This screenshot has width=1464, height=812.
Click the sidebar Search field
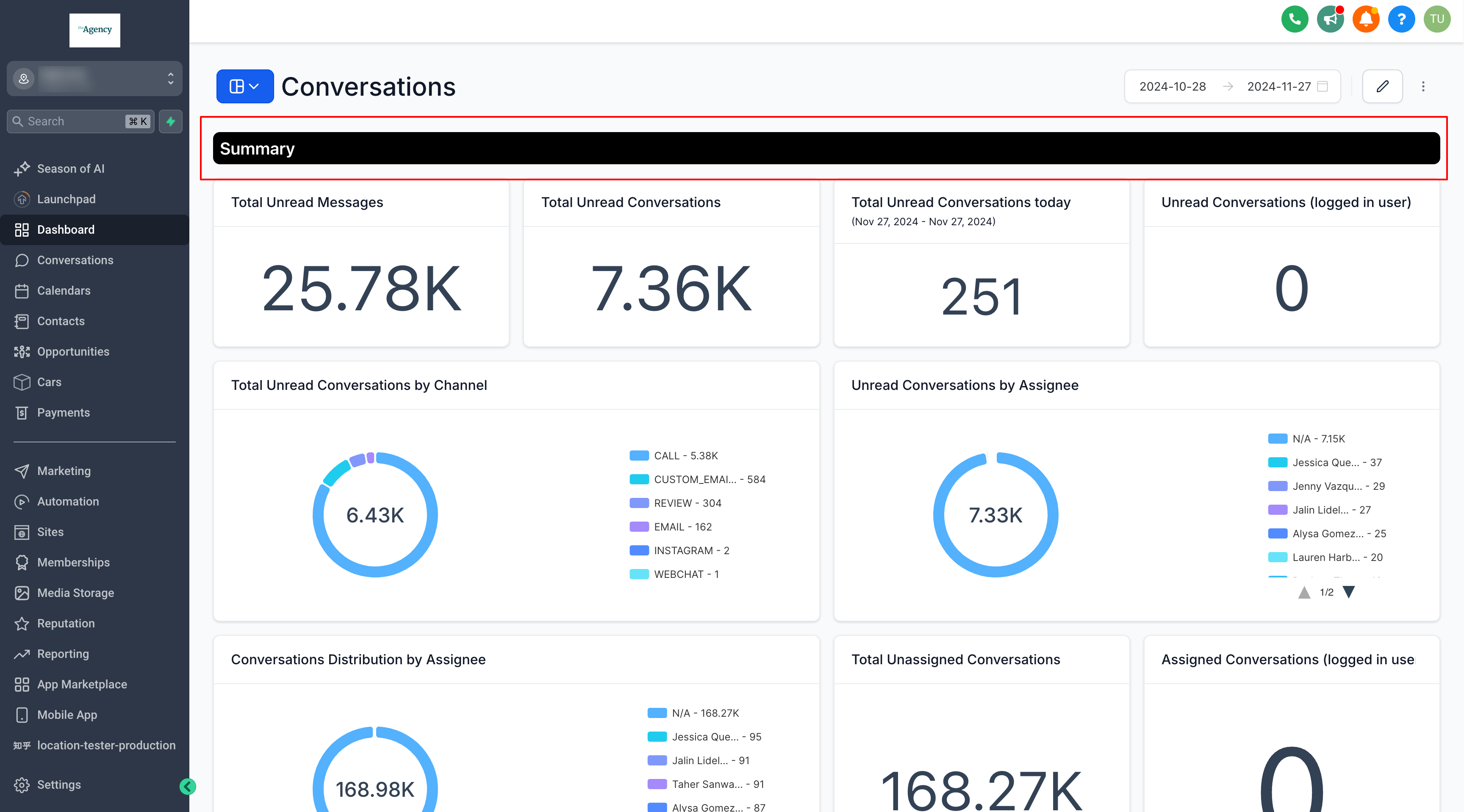tap(80, 122)
